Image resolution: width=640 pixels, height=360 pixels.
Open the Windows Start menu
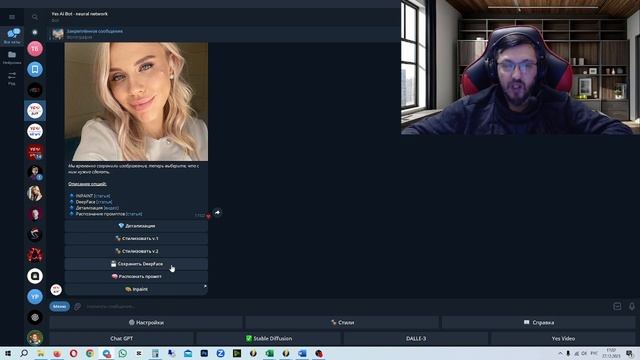pyautogui.click(x=8, y=353)
